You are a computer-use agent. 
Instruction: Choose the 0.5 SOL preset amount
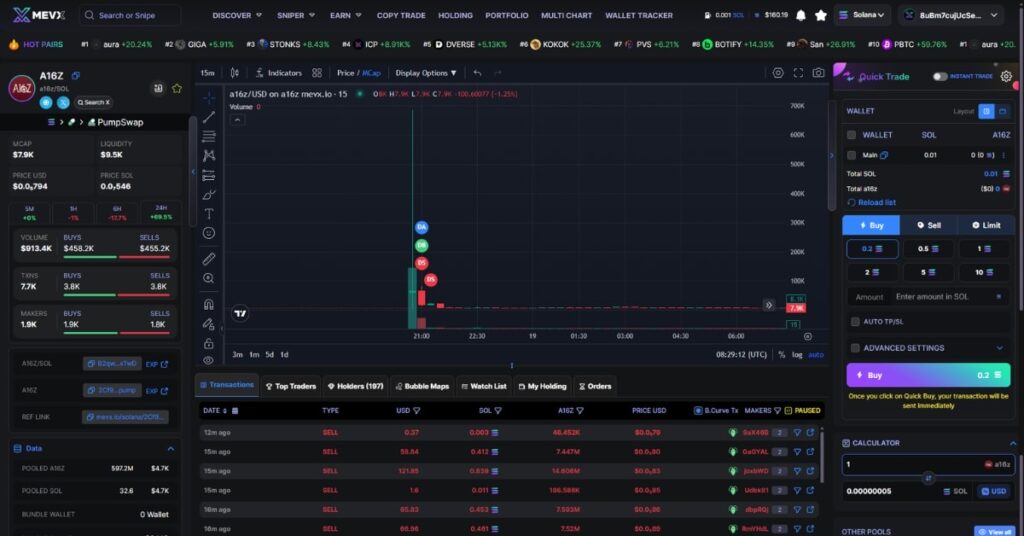click(x=928, y=249)
